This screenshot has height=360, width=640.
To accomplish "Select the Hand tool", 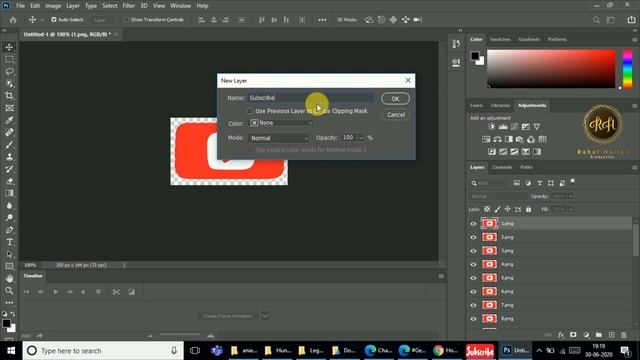I will [x=9, y=279].
